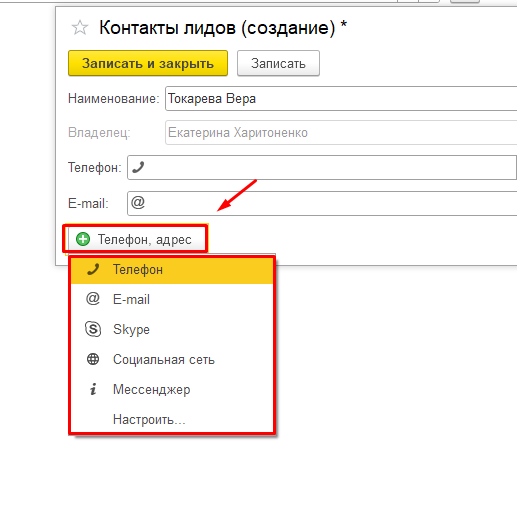Choose the Skype icon in dropdown list
Image resolution: width=517 pixels, height=505 pixels.
pyautogui.click(x=93, y=329)
